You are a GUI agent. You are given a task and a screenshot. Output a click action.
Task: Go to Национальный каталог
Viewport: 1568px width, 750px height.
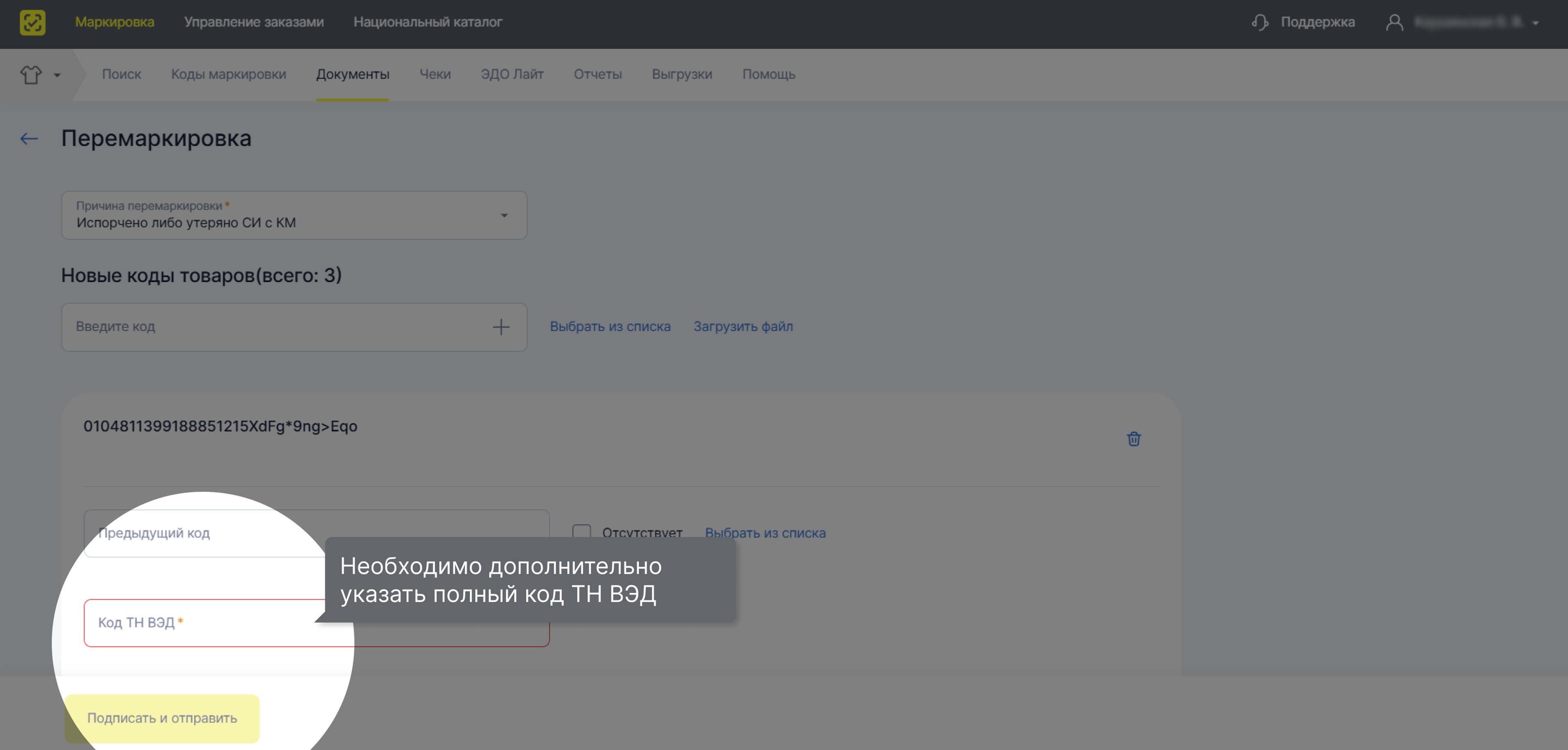pyautogui.click(x=427, y=22)
